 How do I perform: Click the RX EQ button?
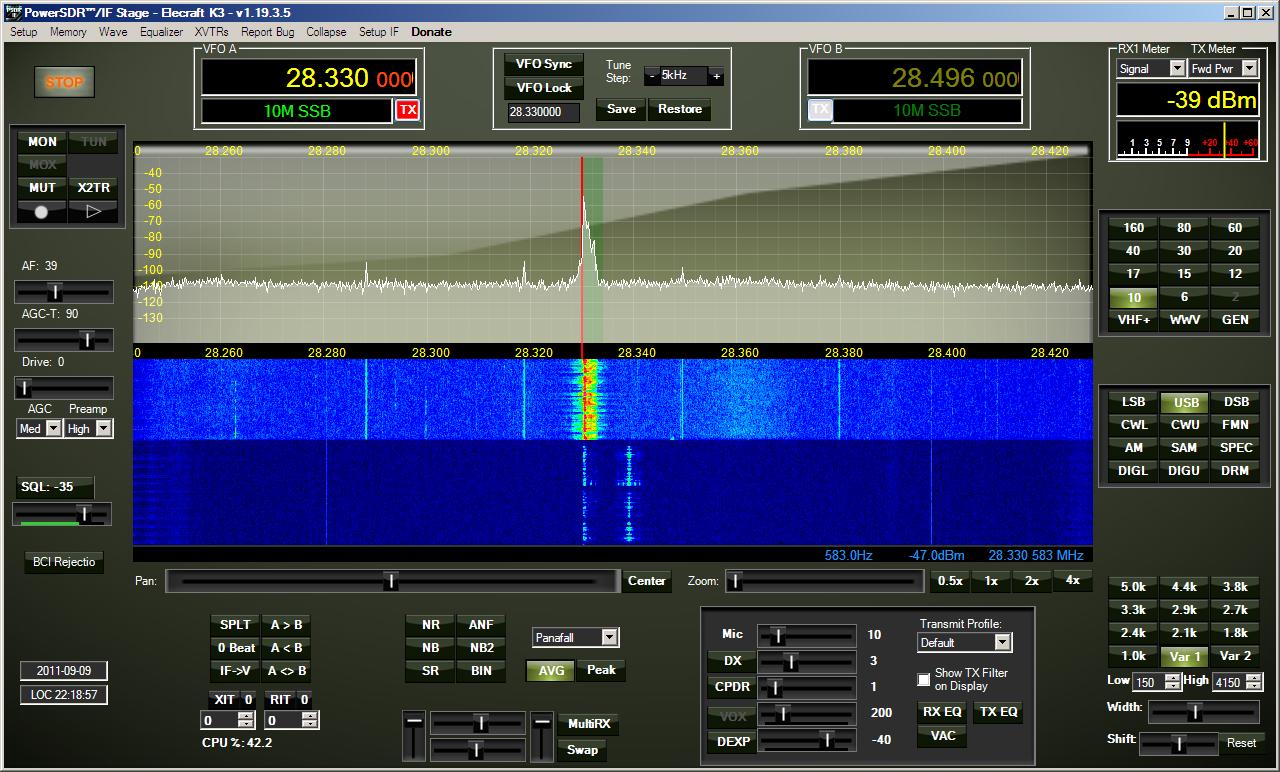[x=942, y=712]
